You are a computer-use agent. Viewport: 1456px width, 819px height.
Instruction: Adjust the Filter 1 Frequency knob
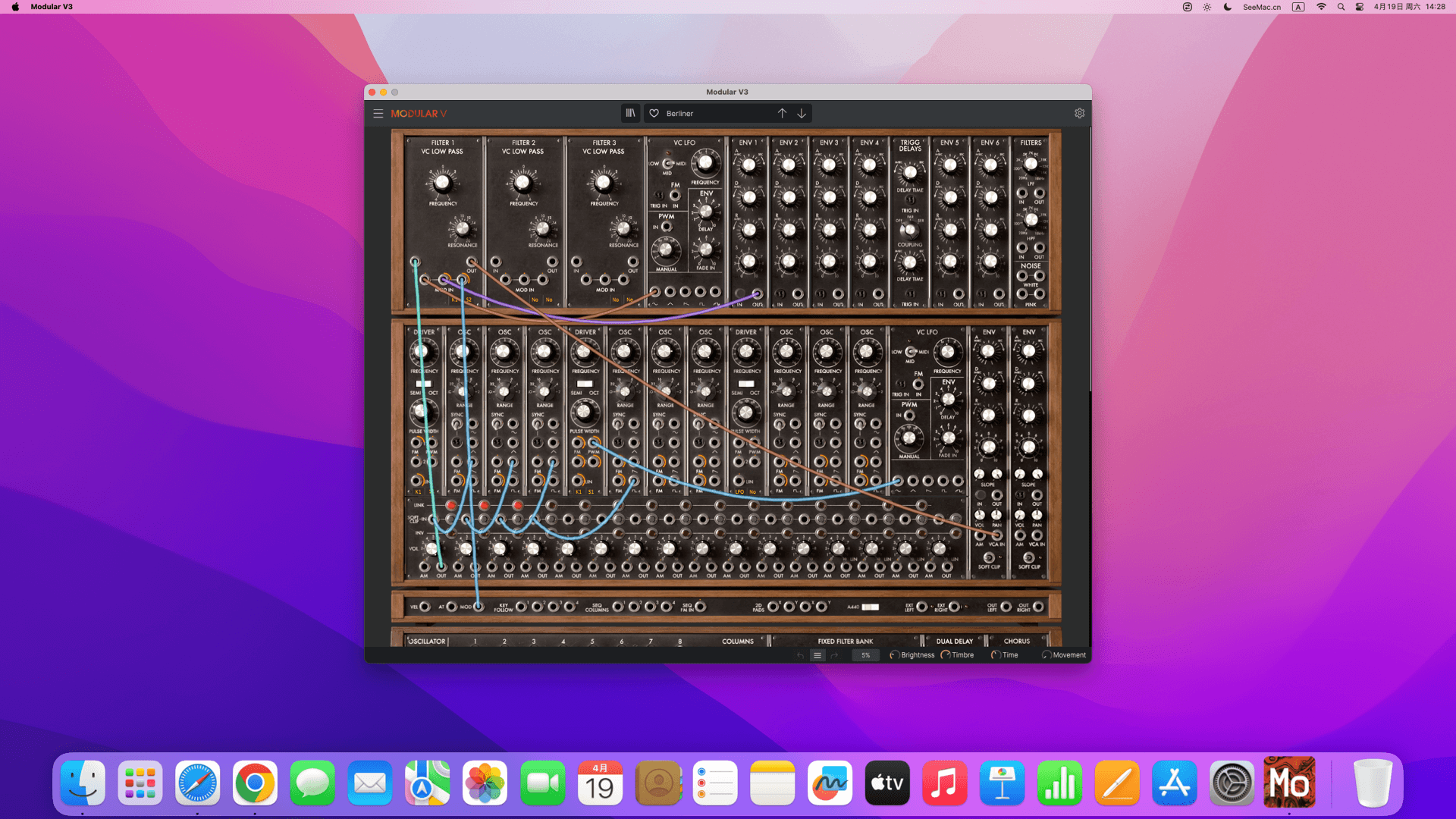(x=442, y=182)
